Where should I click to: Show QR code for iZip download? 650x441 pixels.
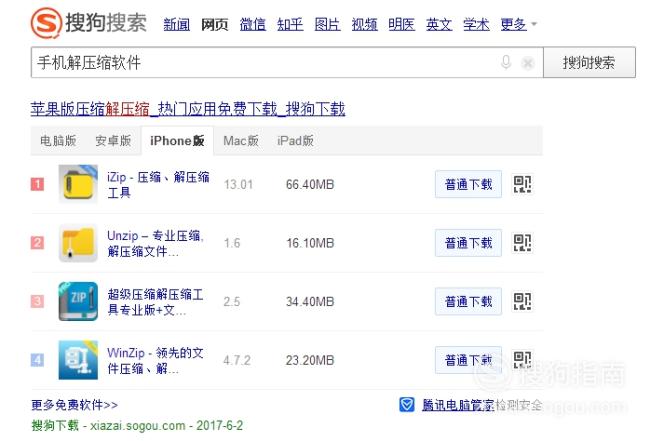click(522, 184)
